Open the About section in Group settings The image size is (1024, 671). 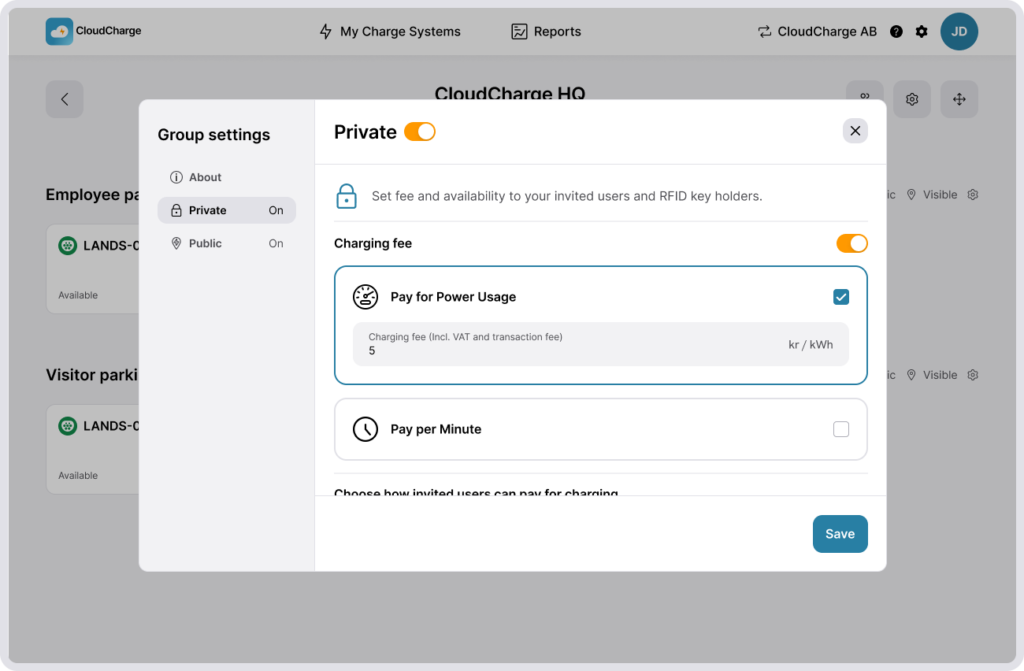[x=205, y=177]
